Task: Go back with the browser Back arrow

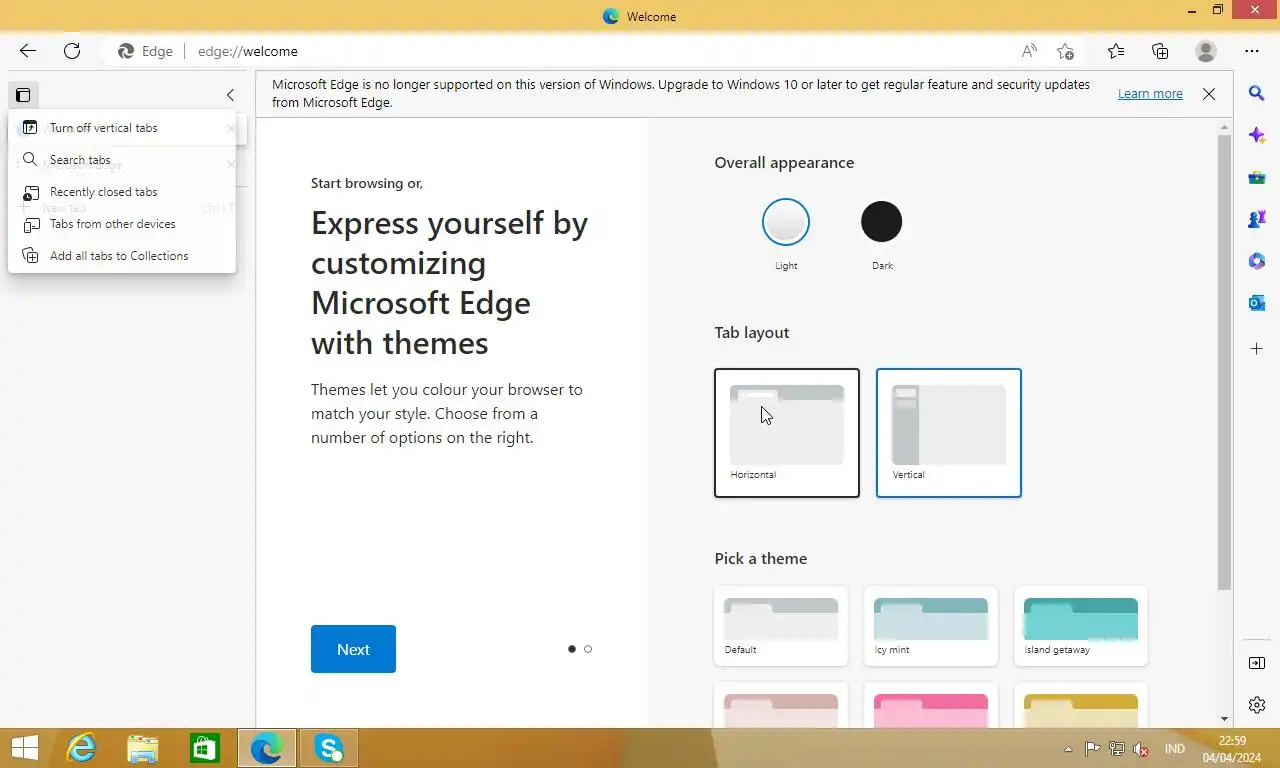Action: click(x=28, y=51)
